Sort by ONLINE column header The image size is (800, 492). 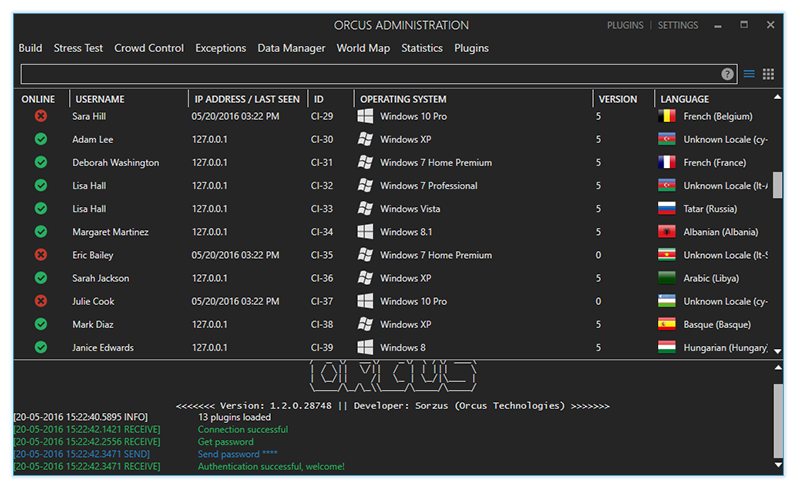38,99
